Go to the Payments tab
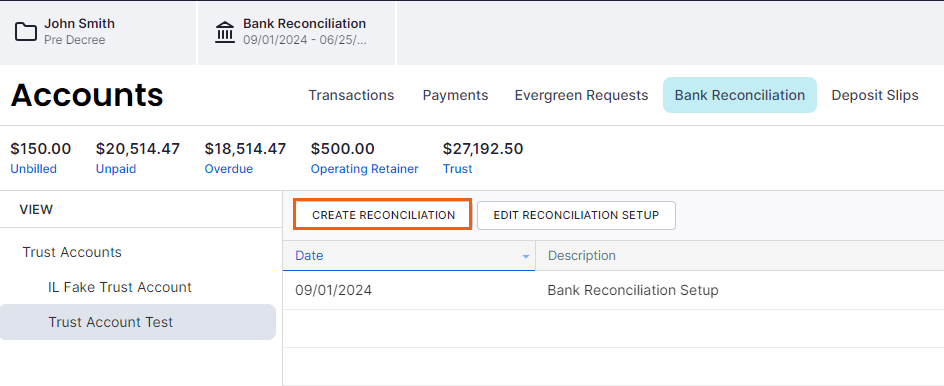This screenshot has height=386, width=944. click(455, 95)
